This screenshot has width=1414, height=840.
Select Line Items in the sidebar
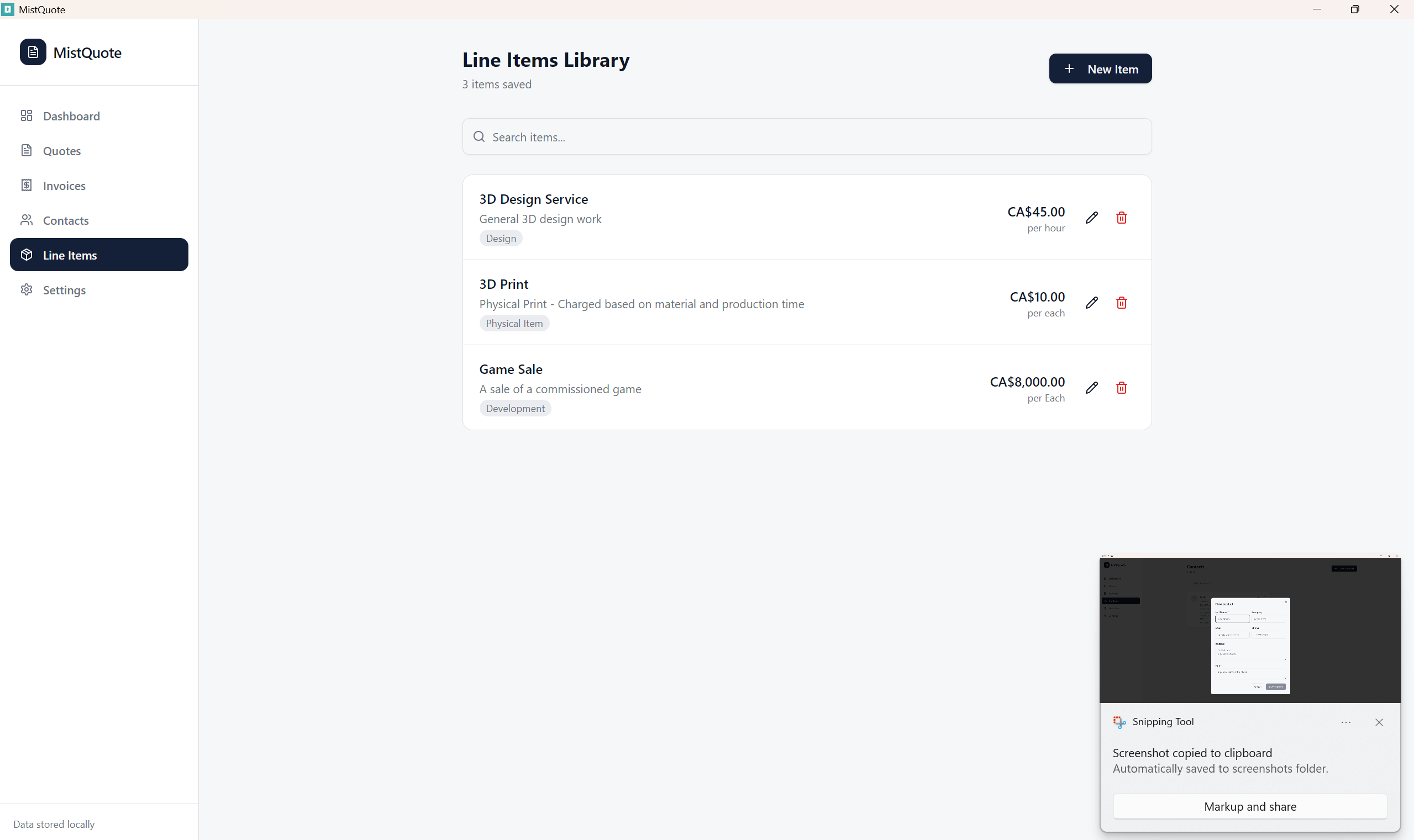[98, 255]
